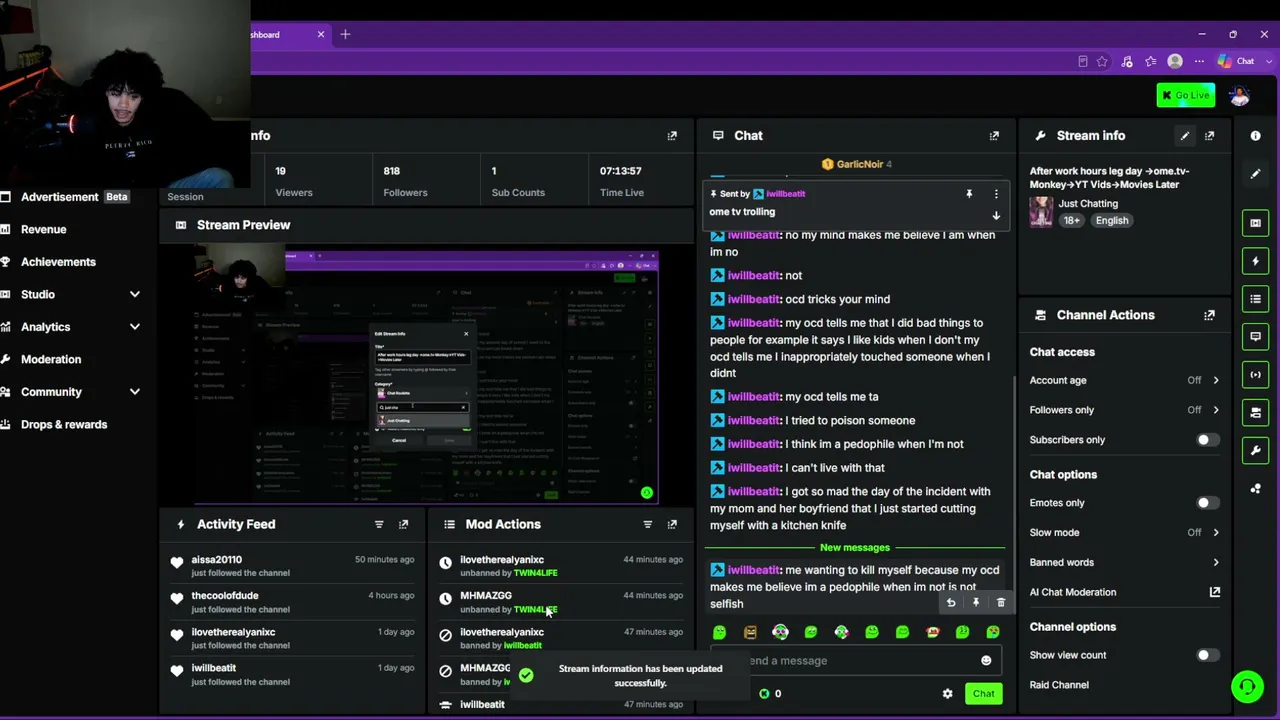Unpin the pinned message using pin icon

(969, 194)
